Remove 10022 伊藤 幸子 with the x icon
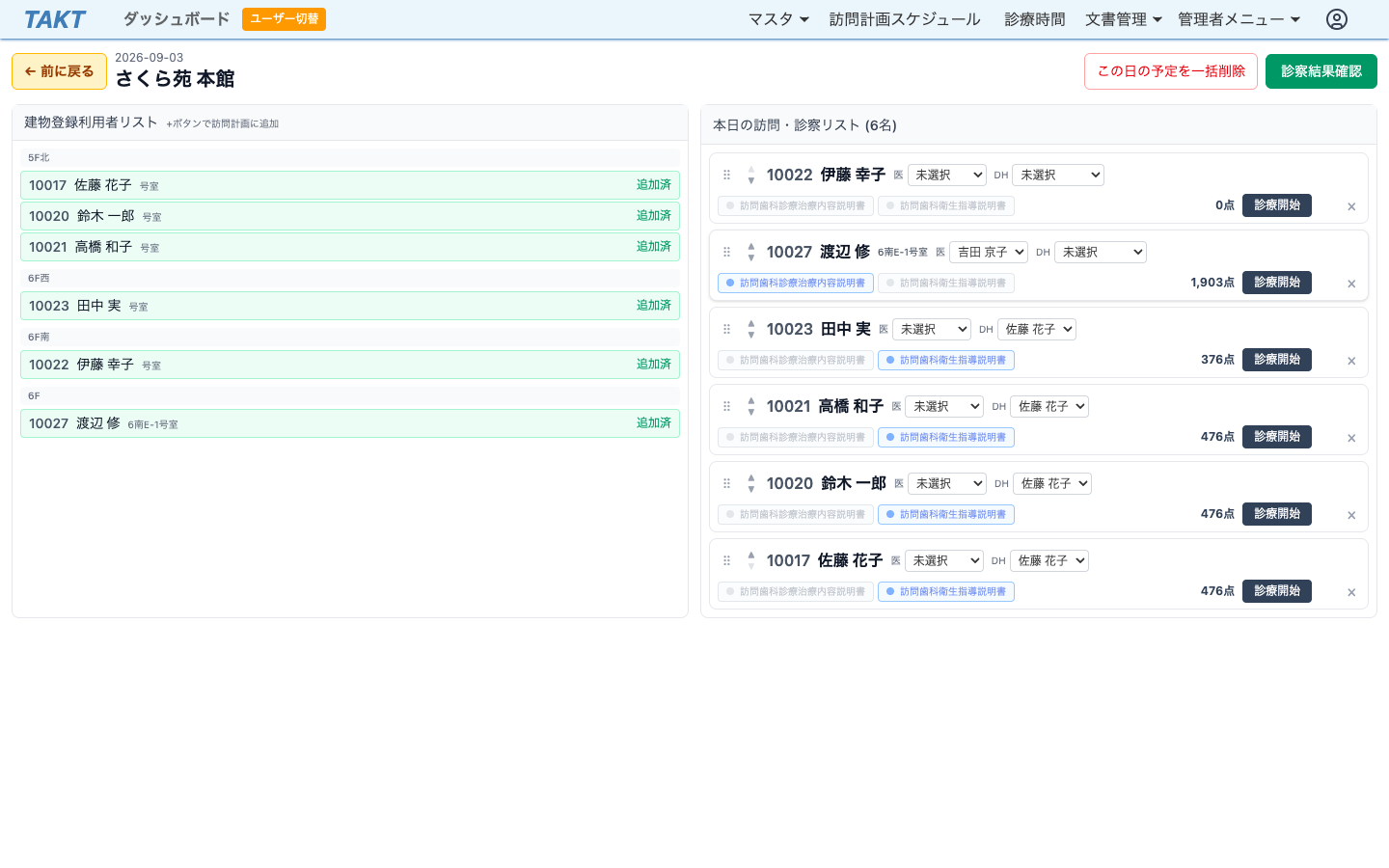The height and width of the screenshot is (868, 1389). pyautogui.click(x=1351, y=206)
